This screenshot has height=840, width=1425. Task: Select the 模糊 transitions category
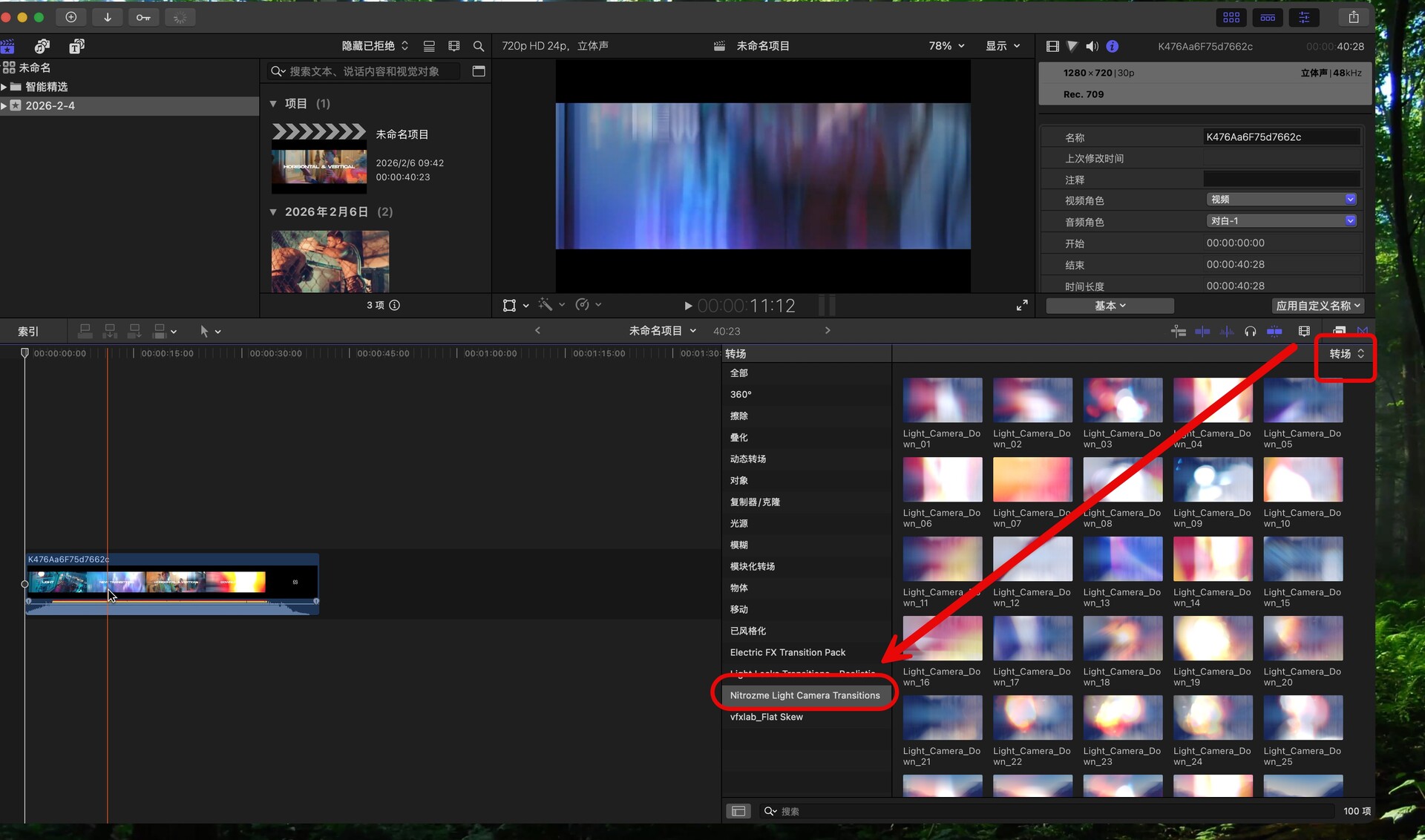[x=739, y=545]
